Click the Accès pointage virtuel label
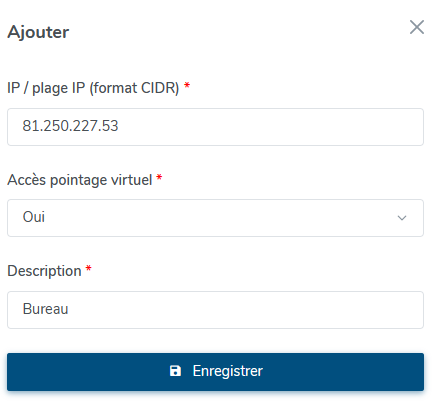Screen dimensions: 433x407 80,180
